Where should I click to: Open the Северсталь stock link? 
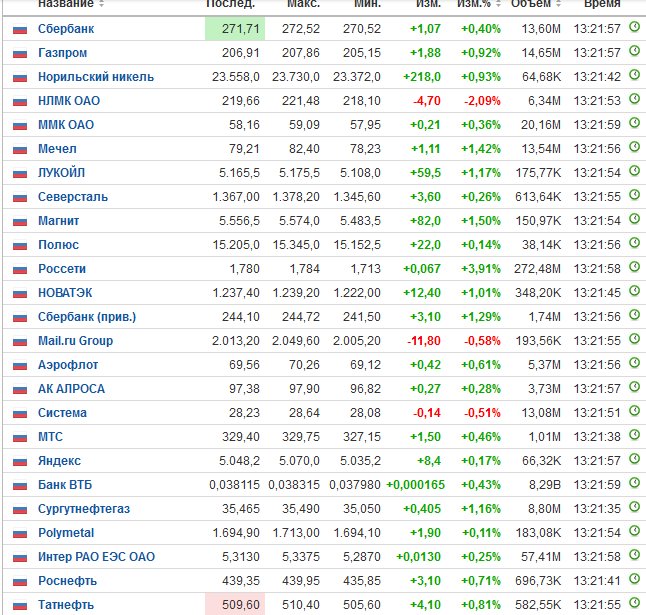pos(73,197)
